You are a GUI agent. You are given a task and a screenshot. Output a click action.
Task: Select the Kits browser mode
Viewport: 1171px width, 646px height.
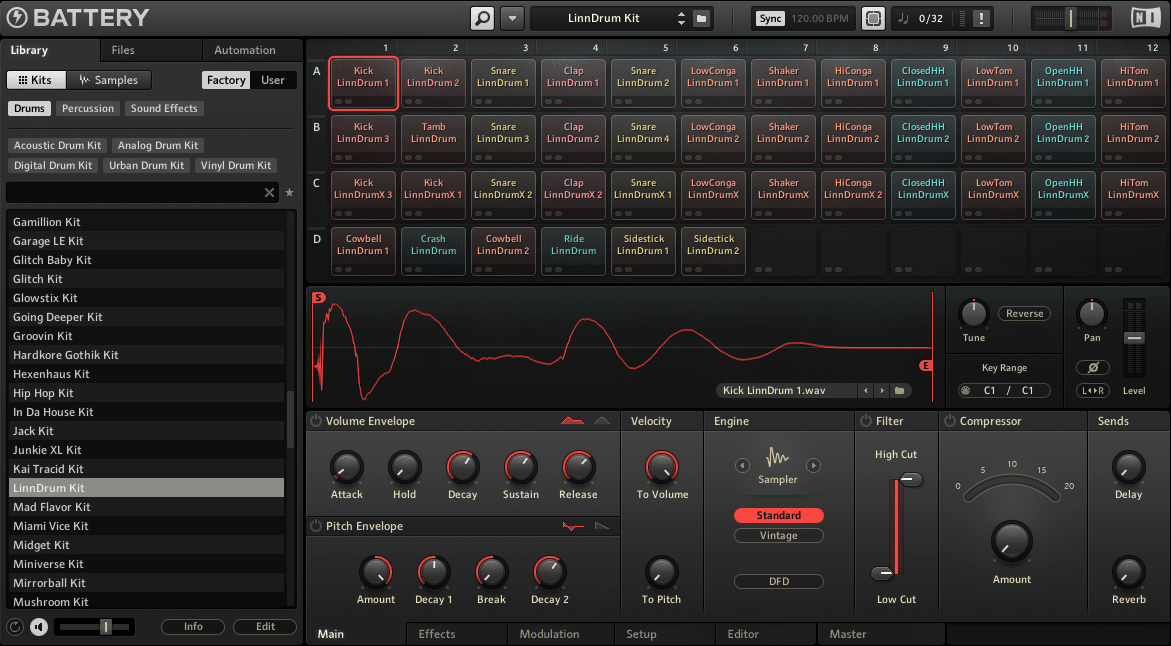pos(36,80)
